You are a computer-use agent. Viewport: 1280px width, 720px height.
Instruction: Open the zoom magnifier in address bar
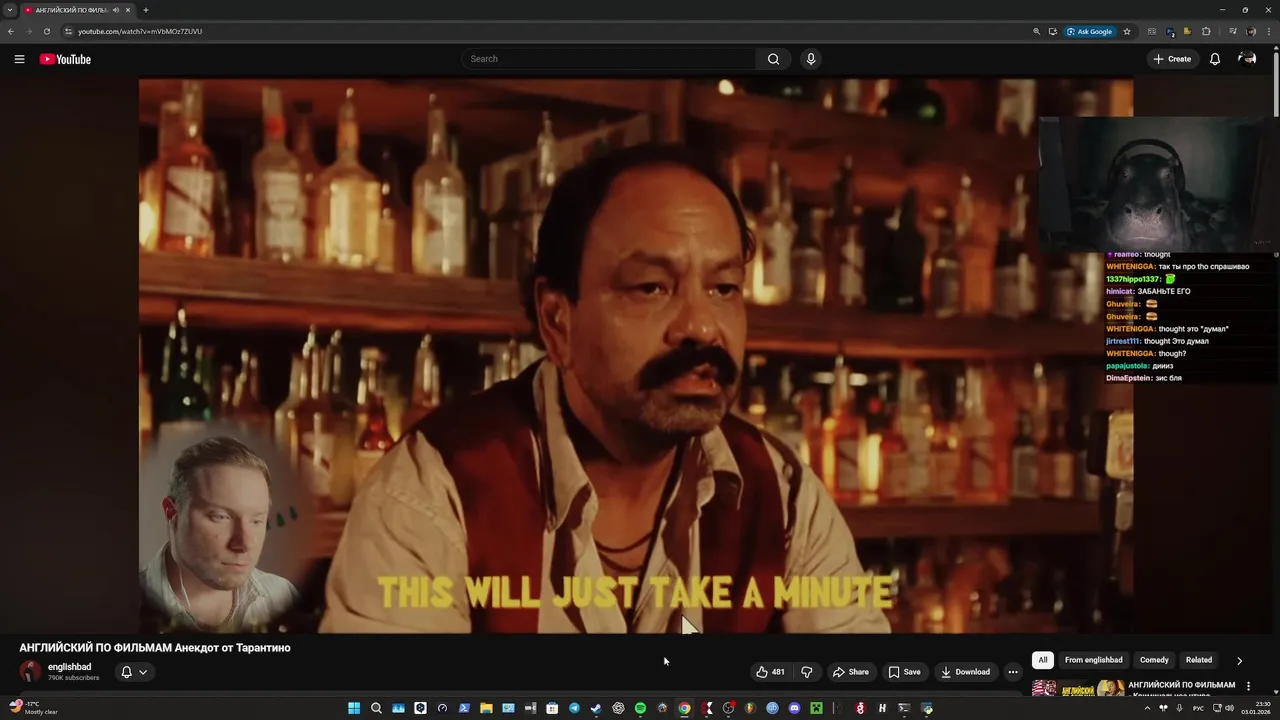tap(1037, 31)
